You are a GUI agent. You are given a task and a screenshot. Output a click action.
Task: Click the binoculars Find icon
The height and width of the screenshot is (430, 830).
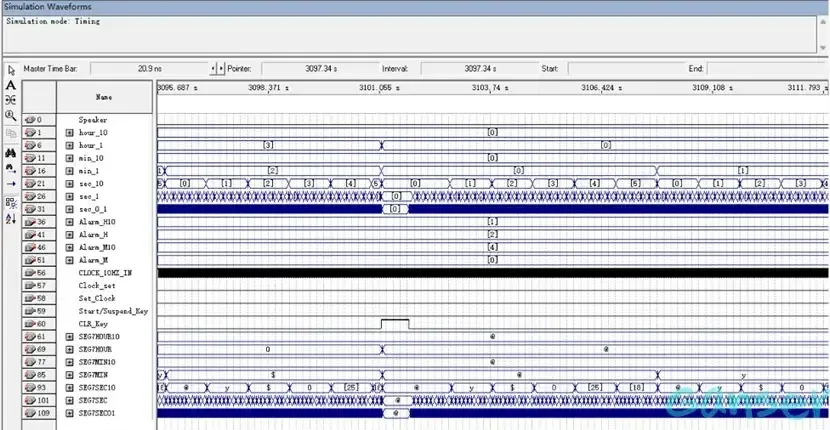pyautogui.click(x=10, y=153)
